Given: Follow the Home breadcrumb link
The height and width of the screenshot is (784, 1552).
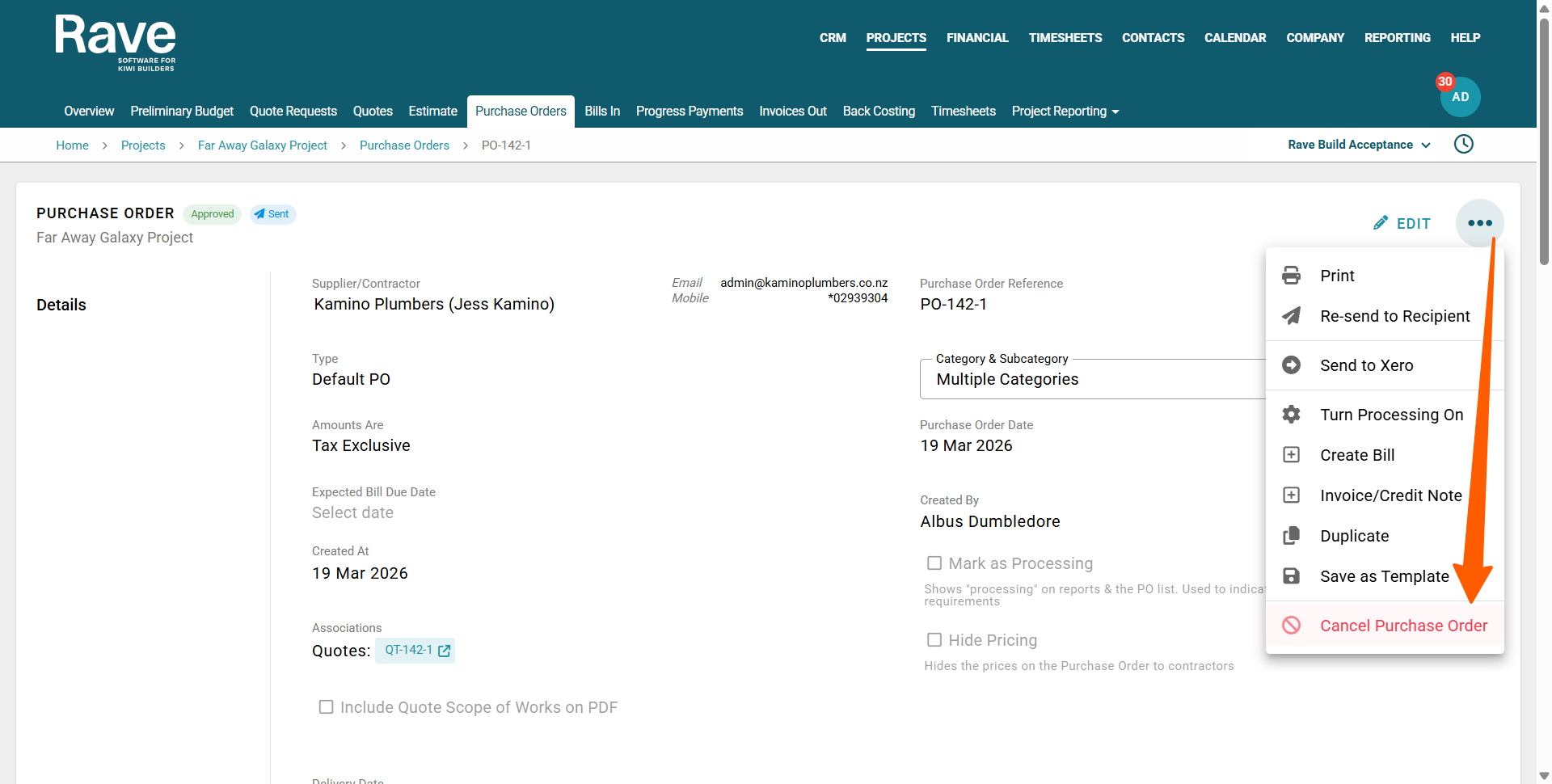Looking at the screenshot, I should click(x=73, y=145).
